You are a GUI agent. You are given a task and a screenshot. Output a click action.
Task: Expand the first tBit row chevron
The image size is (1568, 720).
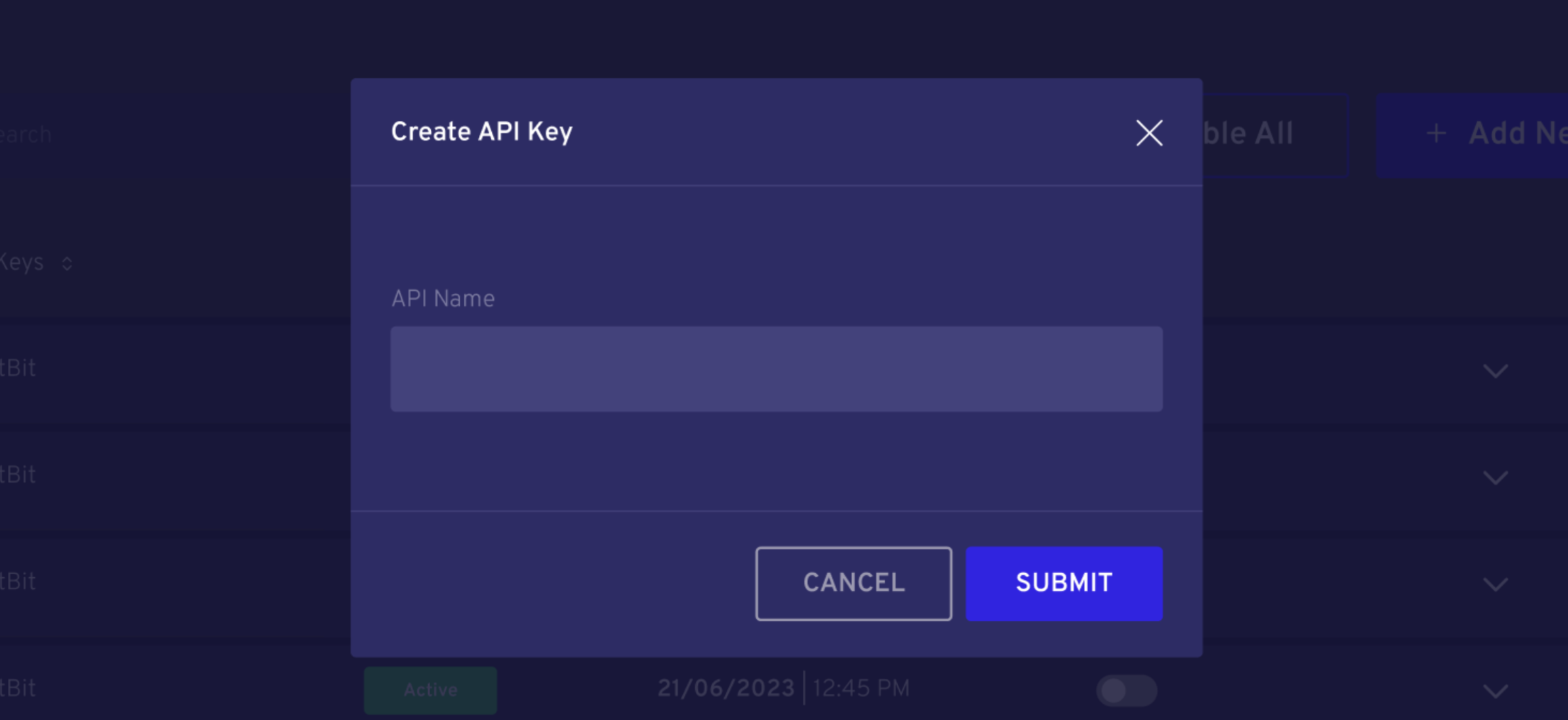(x=1495, y=371)
